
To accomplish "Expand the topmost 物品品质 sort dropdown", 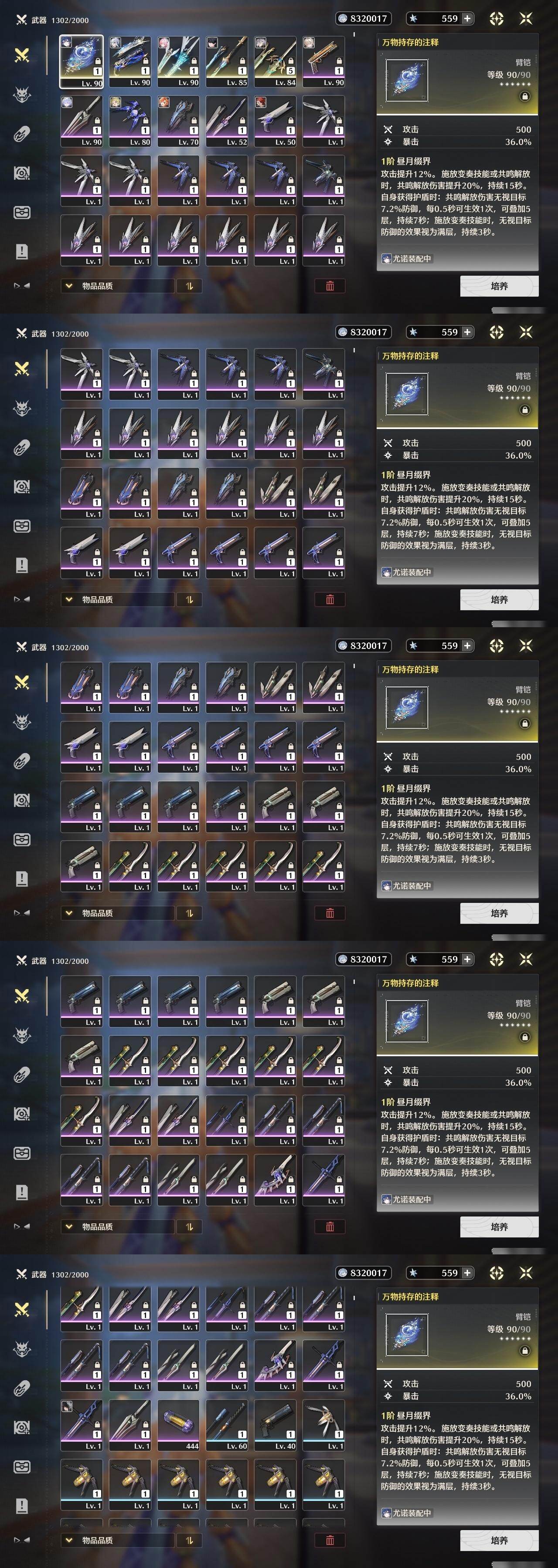I will 117,286.
